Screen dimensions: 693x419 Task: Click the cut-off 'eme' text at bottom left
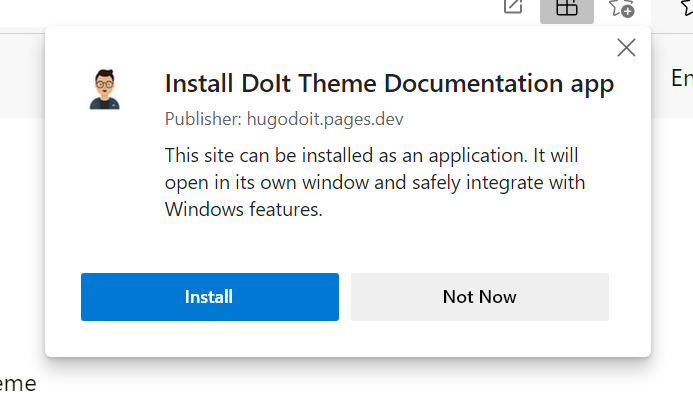click(17, 383)
